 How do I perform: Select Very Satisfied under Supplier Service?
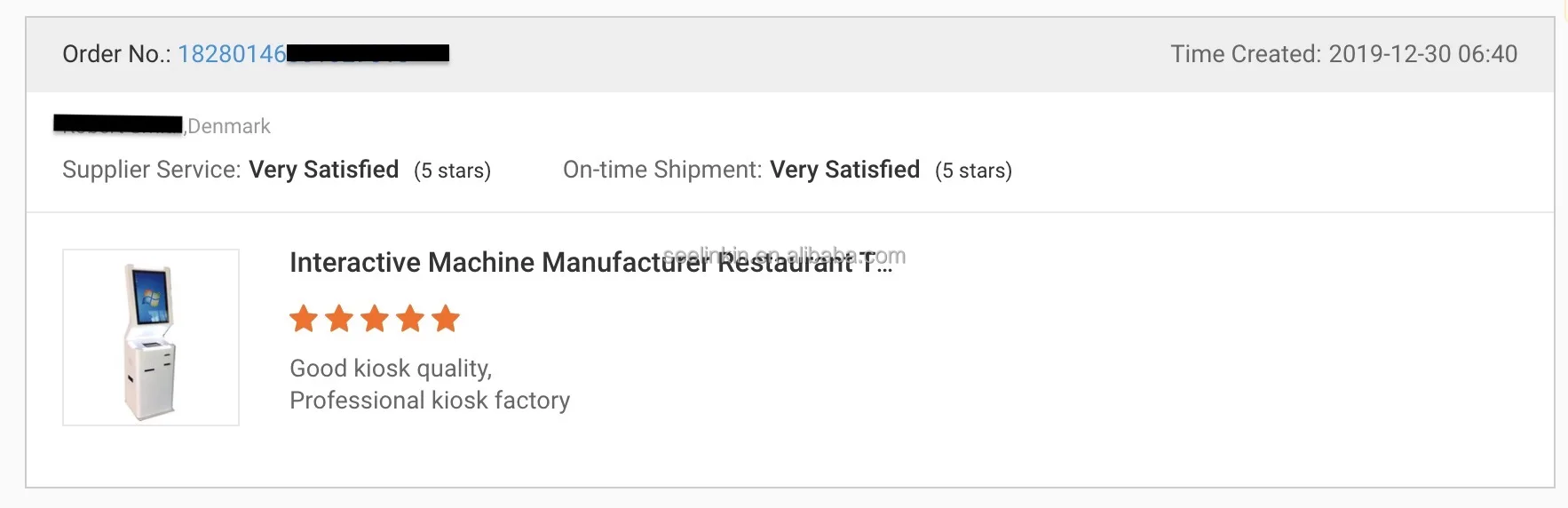[323, 170]
